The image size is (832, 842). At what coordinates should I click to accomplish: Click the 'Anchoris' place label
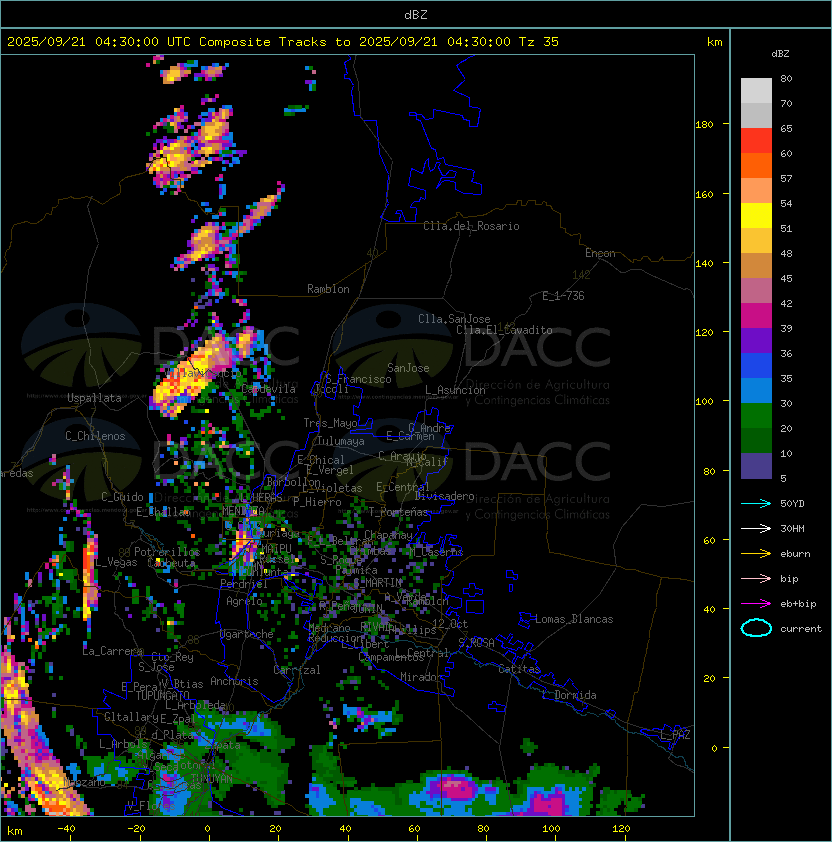pos(234,681)
